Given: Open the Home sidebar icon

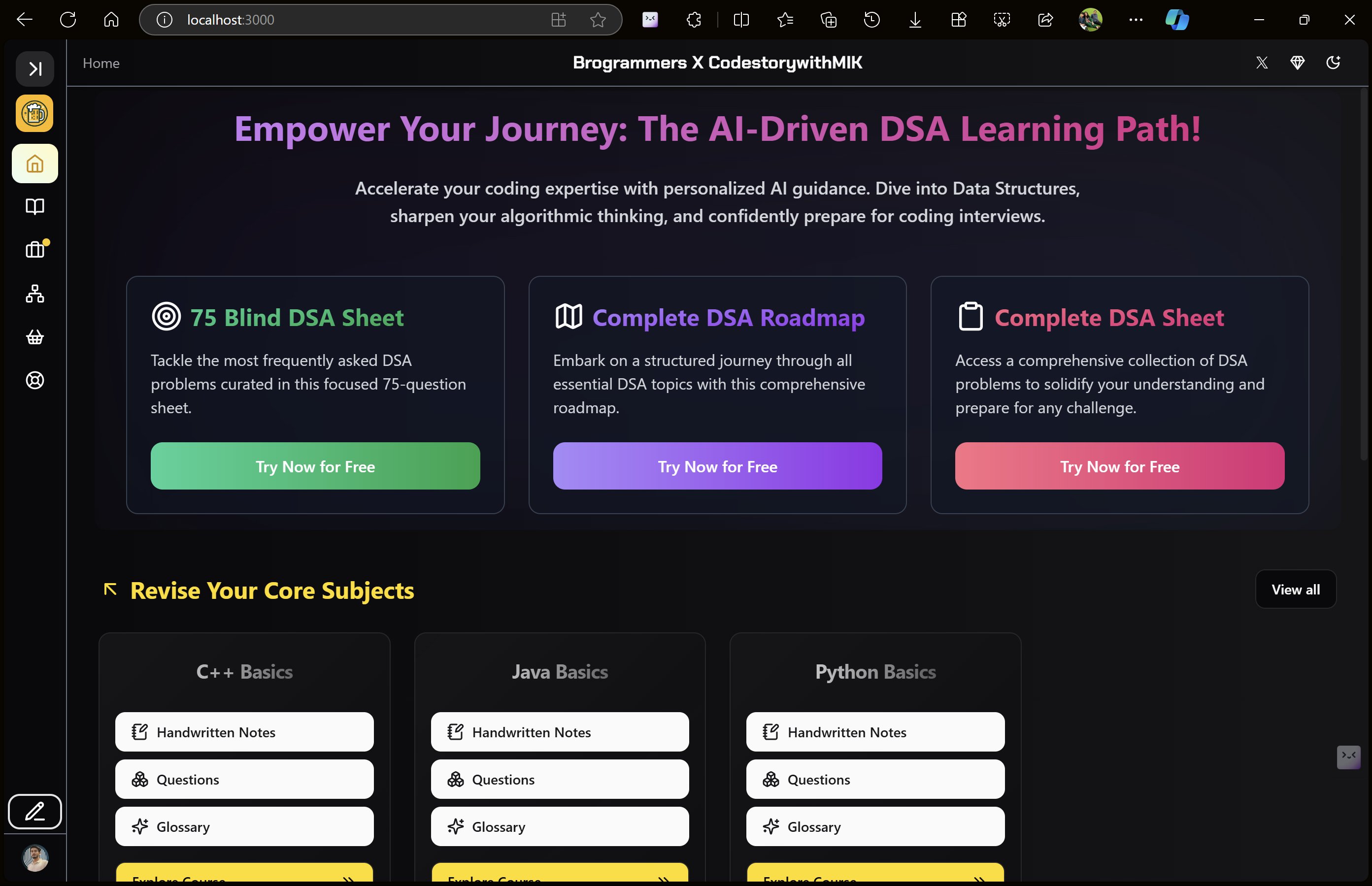Looking at the screenshot, I should pyautogui.click(x=34, y=164).
